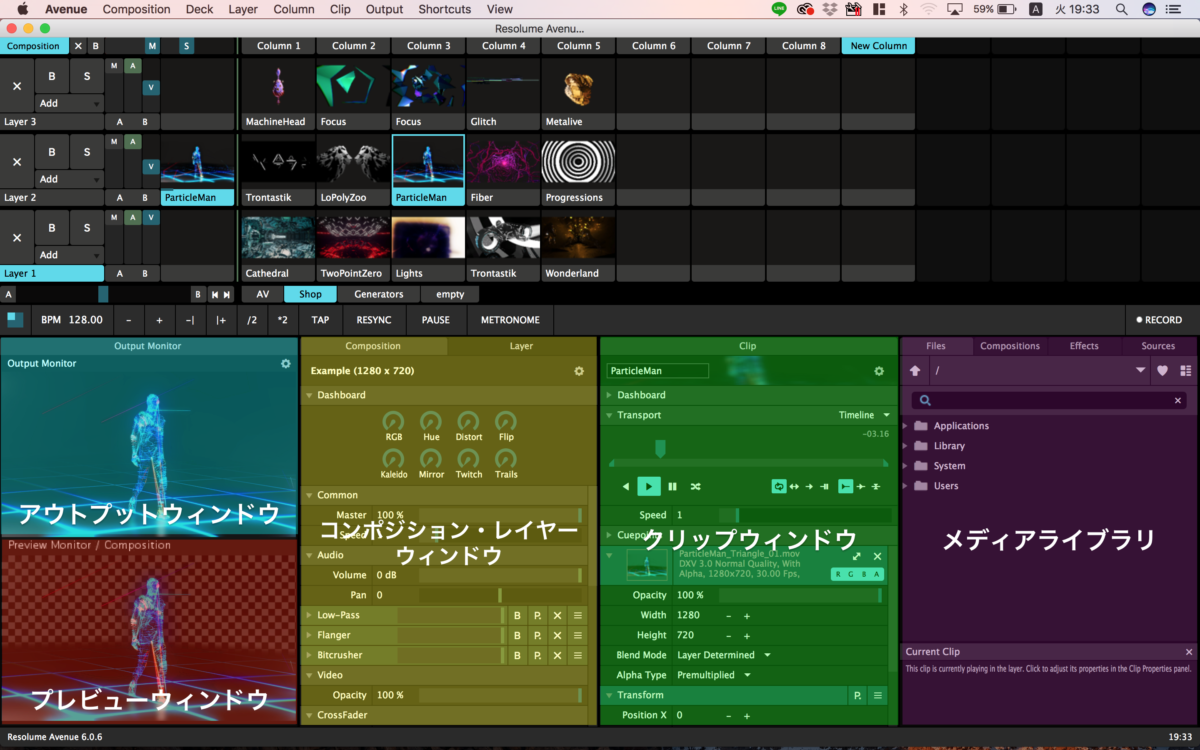The width and height of the screenshot is (1200, 750).
Task: Clear the Files browser search field
Action: tap(1177, 400)
